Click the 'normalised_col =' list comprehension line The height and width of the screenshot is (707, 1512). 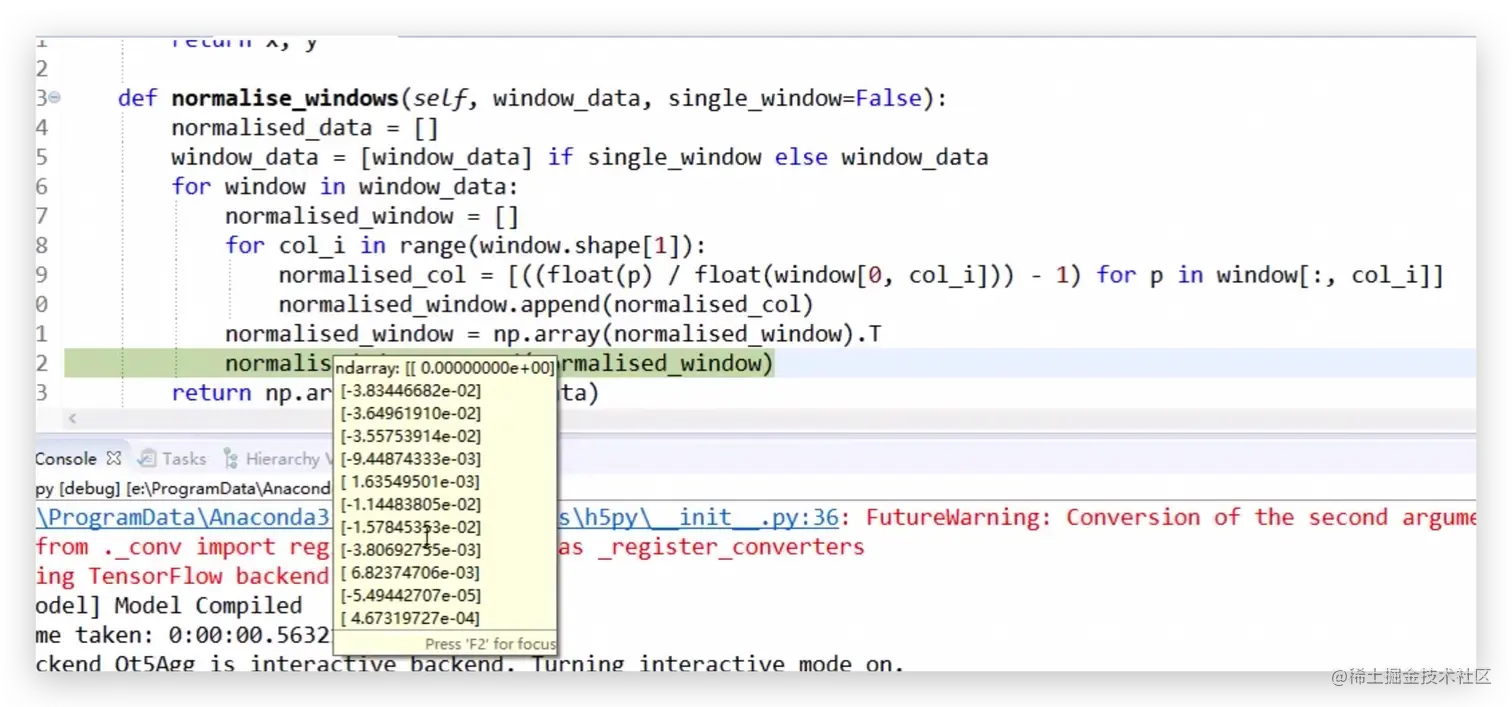(x=861, y=275)
